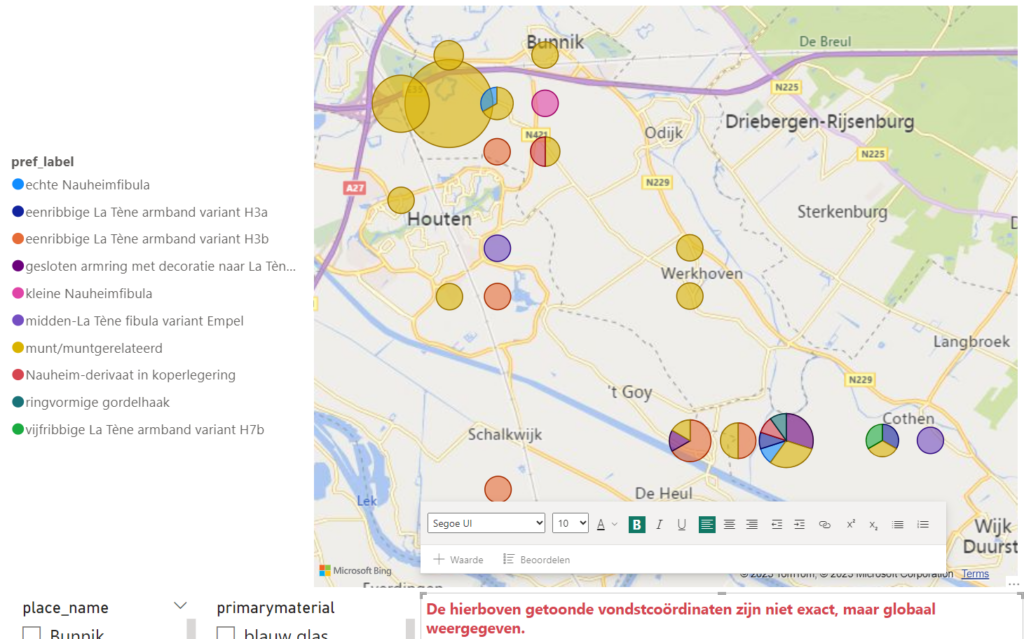The height and width of the screenshot is (639, 1024).
Task: Center-align the text box content
Action: [x=729, y=524]
